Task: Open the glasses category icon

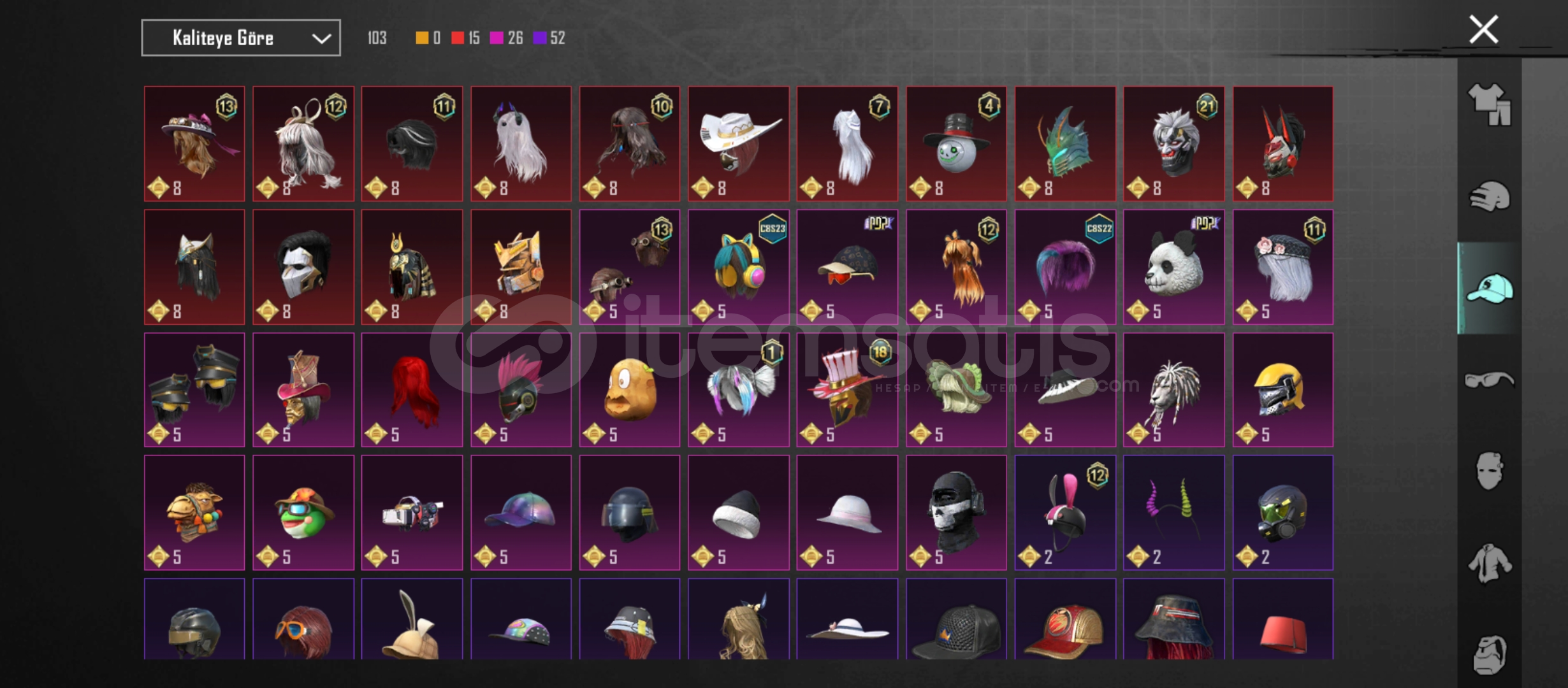Action: click(1490, 380)
